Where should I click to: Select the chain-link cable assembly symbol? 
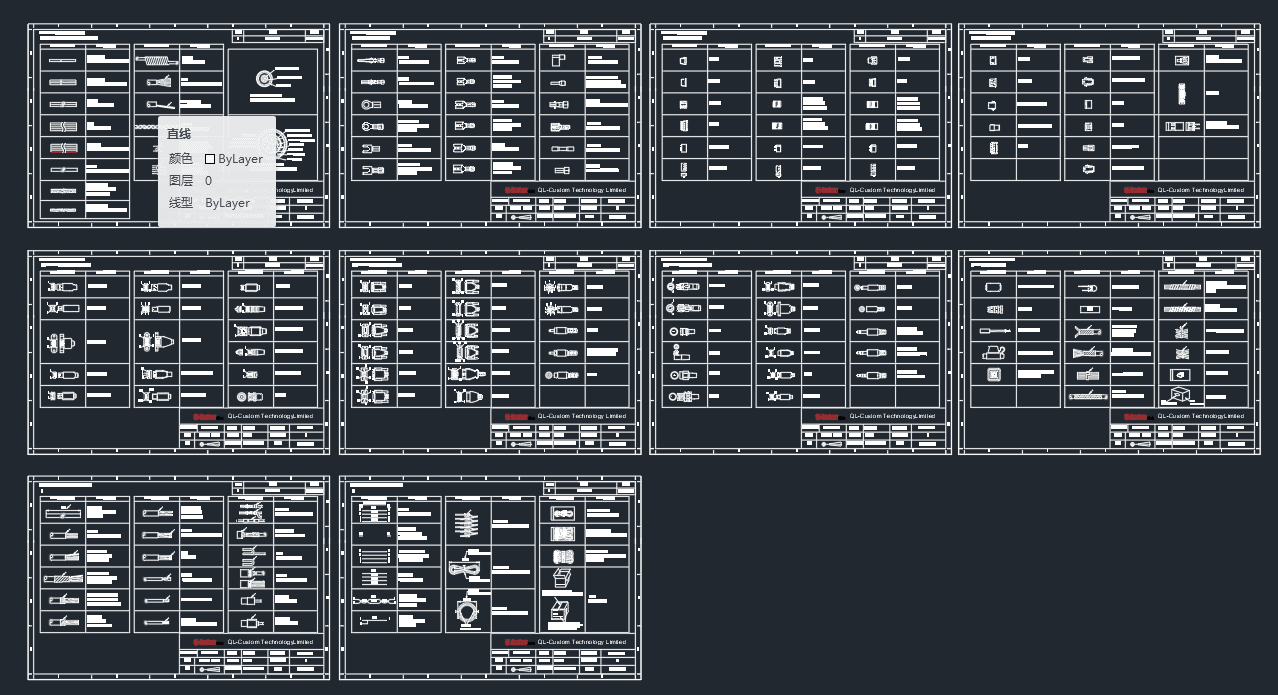(373, 601)
